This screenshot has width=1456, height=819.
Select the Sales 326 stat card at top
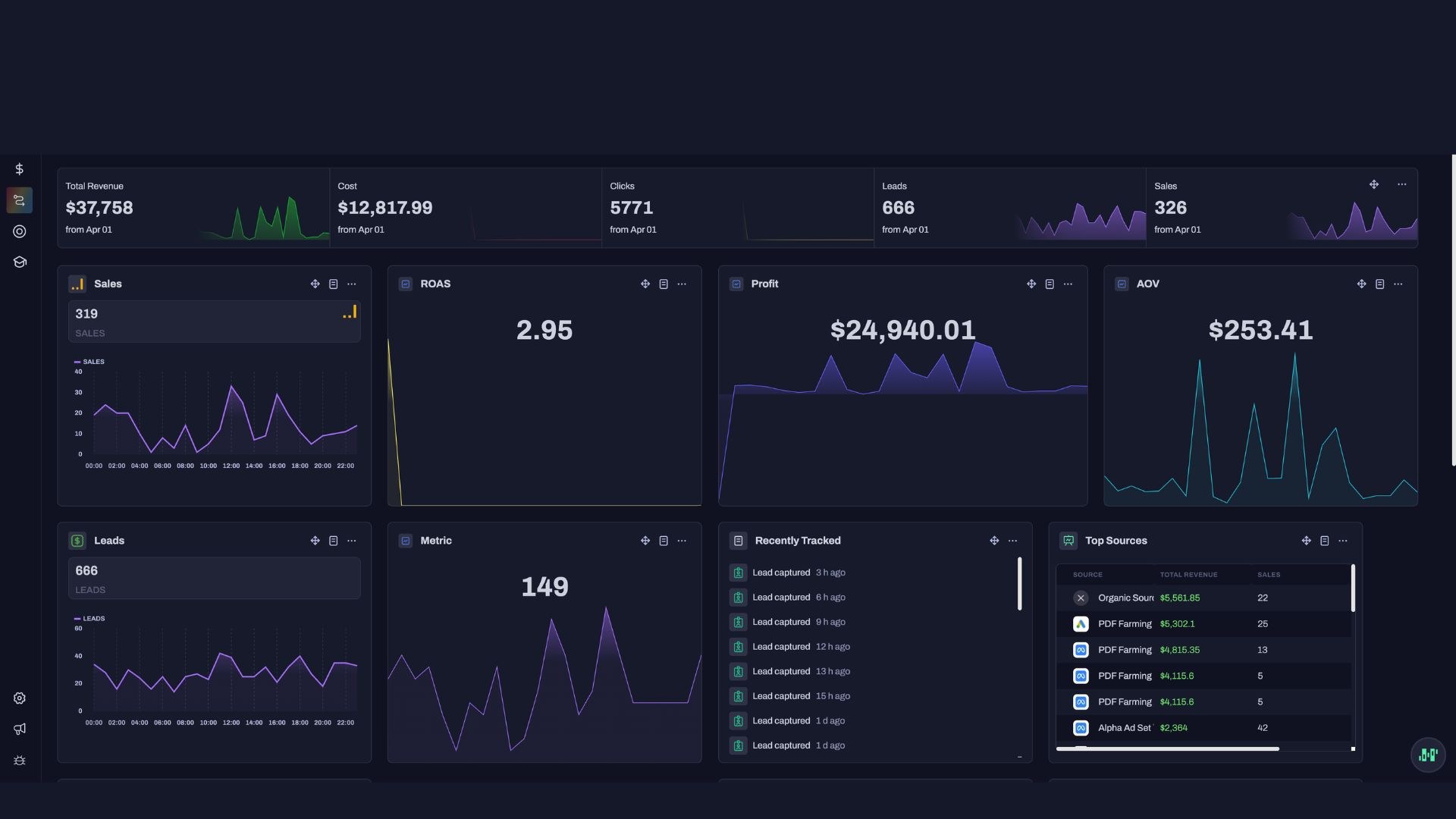pyautogui.click(x=1282, y=208)
